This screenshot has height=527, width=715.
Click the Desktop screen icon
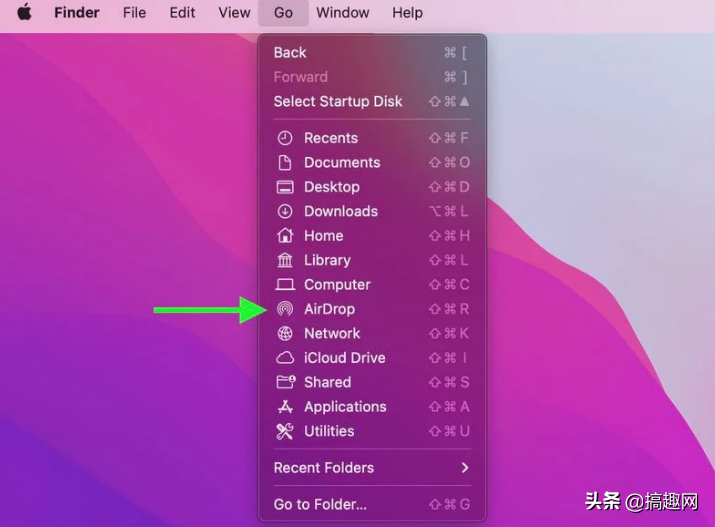pyautogui.click(x=285, y=187)
